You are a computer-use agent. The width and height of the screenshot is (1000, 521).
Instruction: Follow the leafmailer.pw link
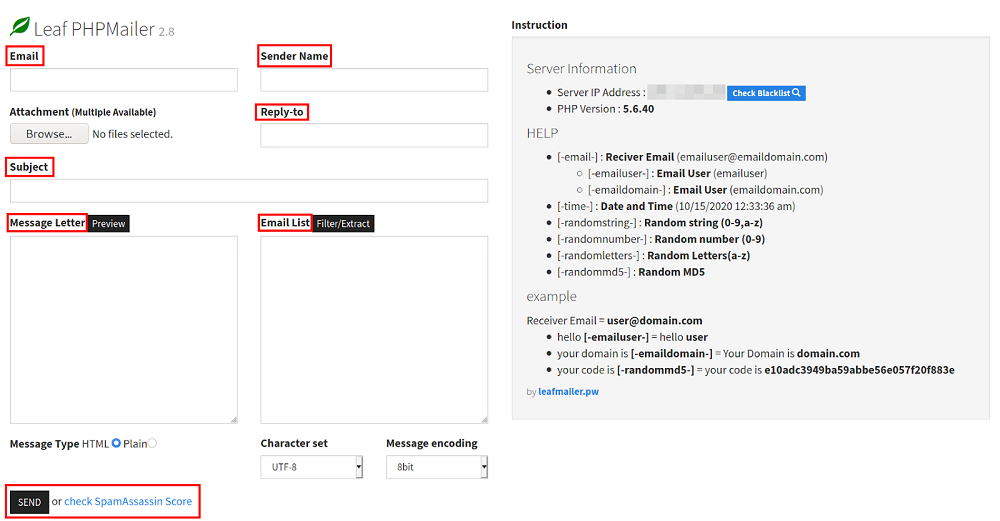(569, 391)
